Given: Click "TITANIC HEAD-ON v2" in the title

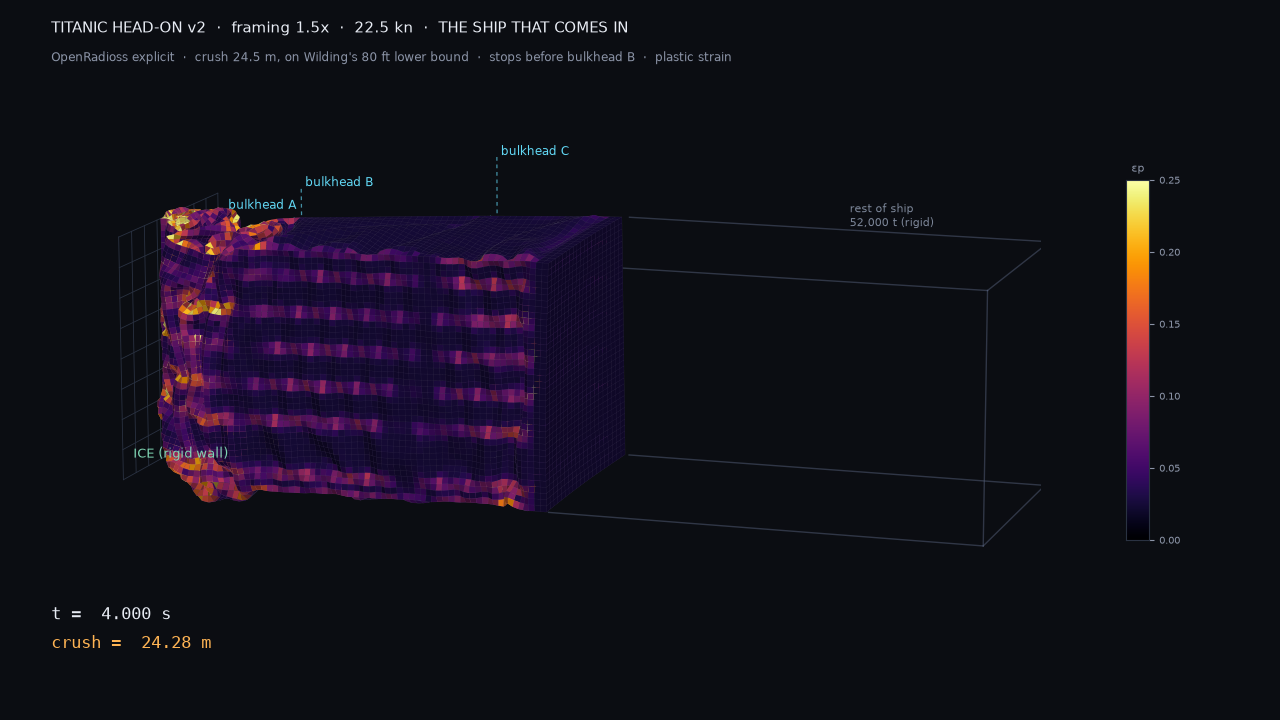Looking at the screenshot, I should pyautogui.click(x=128, y=28).
